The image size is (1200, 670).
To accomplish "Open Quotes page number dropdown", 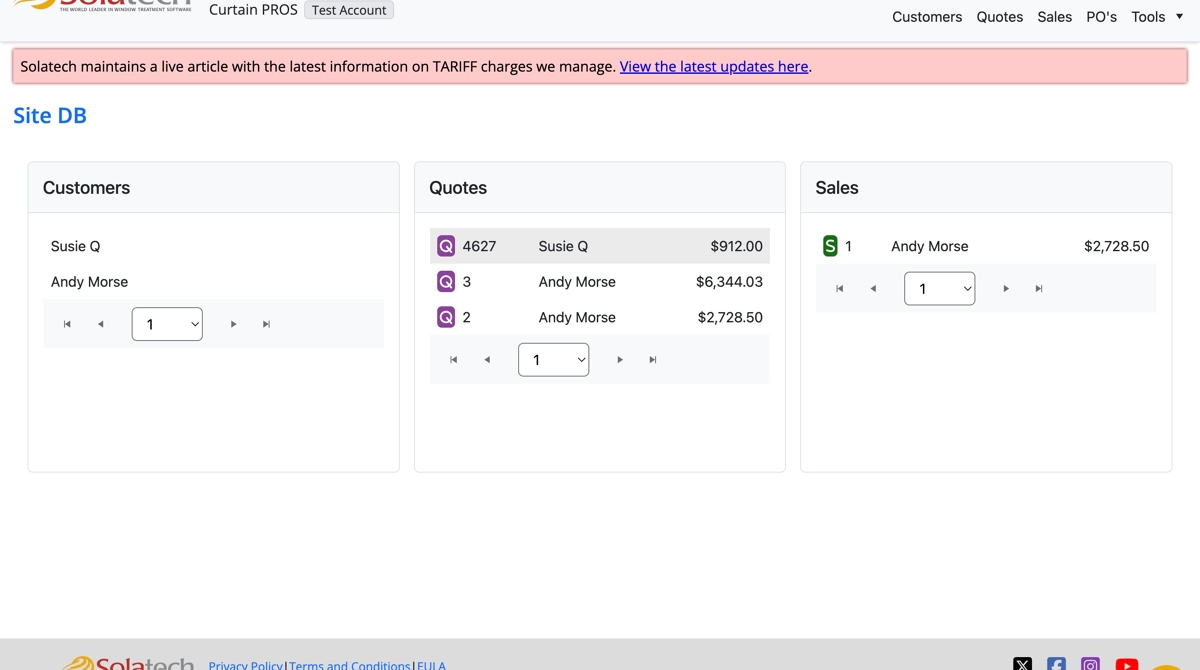I will click(x=553, y=360).
